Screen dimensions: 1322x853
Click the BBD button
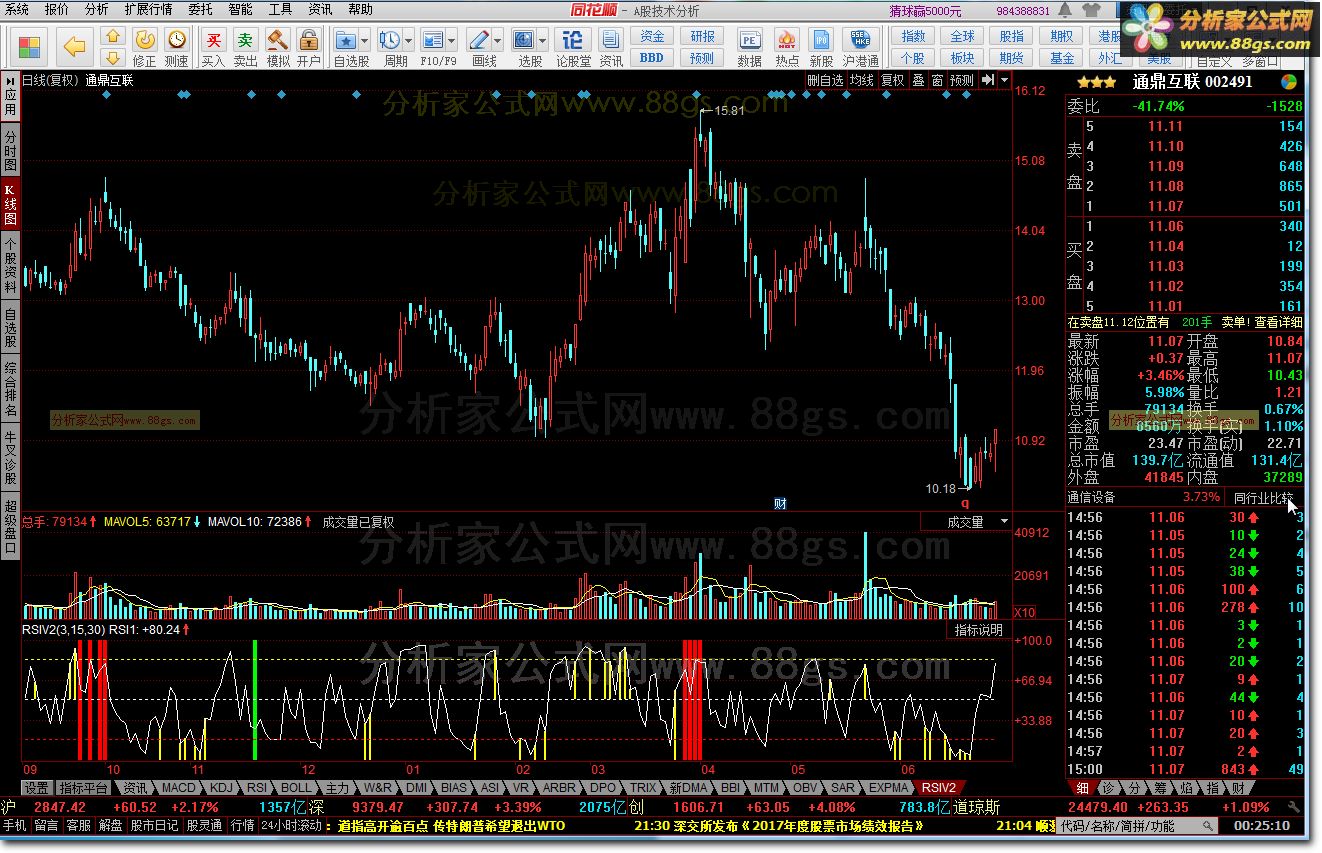click(652, 58)
